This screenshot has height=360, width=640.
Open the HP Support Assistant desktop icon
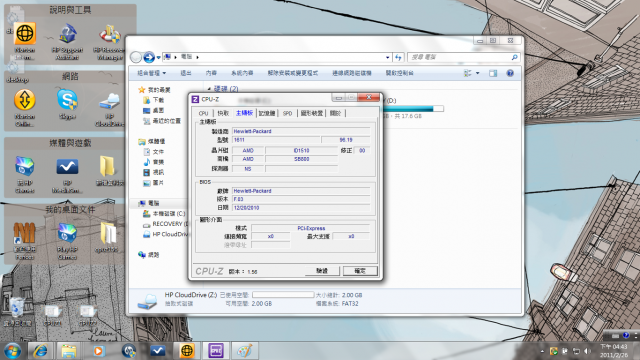tap(67, 41)
